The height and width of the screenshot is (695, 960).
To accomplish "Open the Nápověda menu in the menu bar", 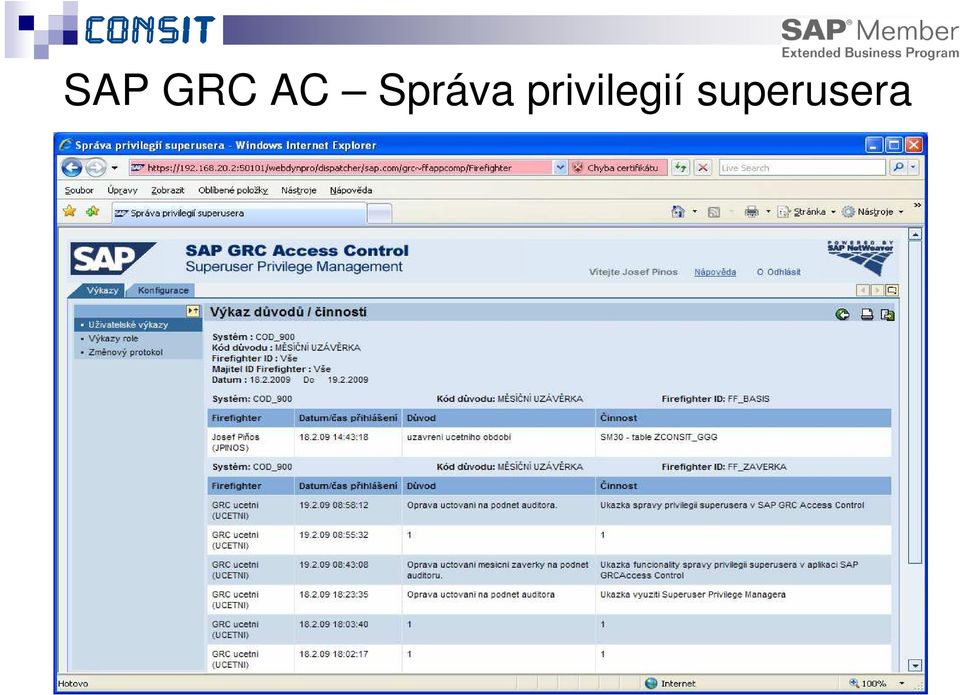I will click(351, 190).
